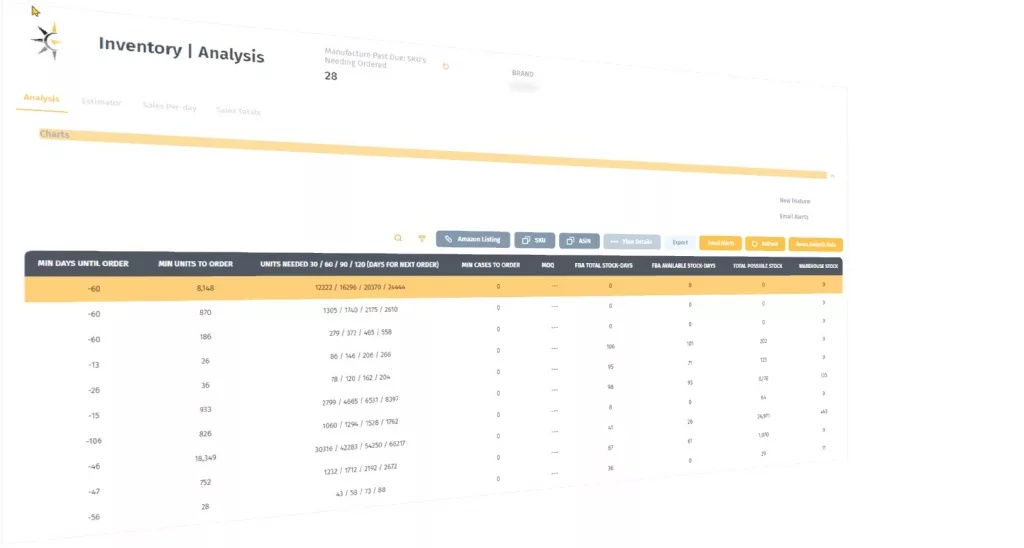This screenshot has height=548, width=1024.
Task: Sort by Warehouse Stock column
Action: [x=818, y=266]
